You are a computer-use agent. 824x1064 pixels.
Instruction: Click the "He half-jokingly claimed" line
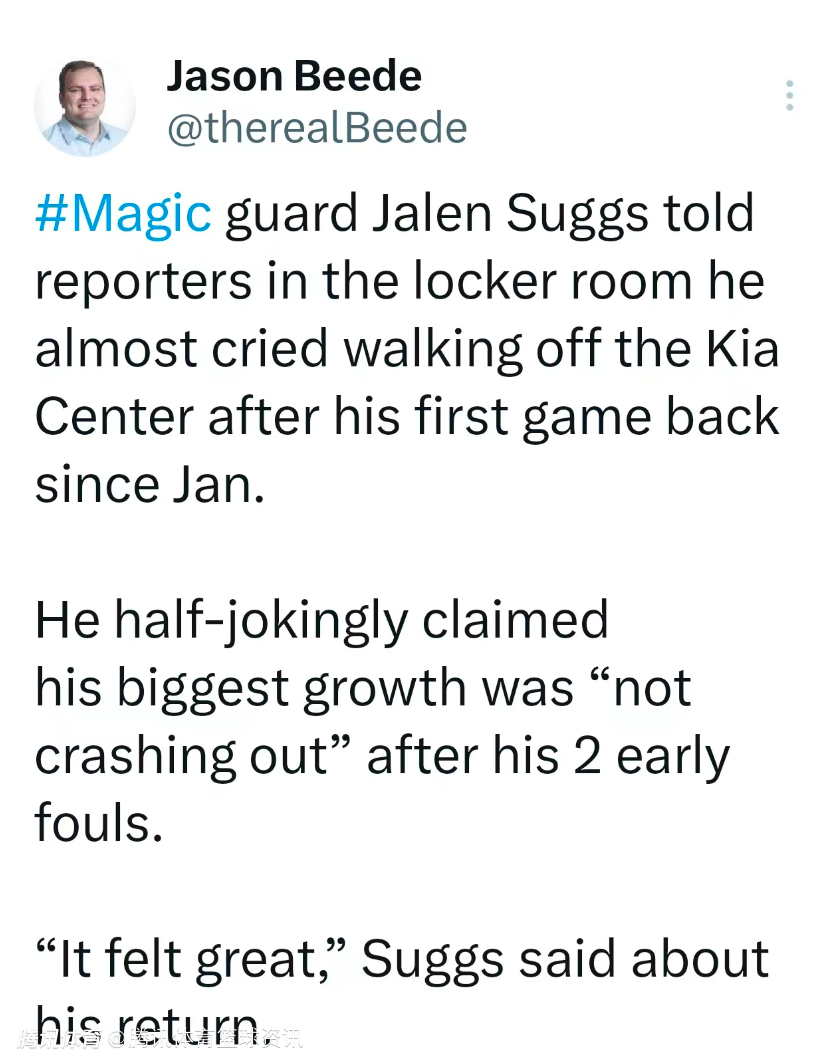click(321, 620)
